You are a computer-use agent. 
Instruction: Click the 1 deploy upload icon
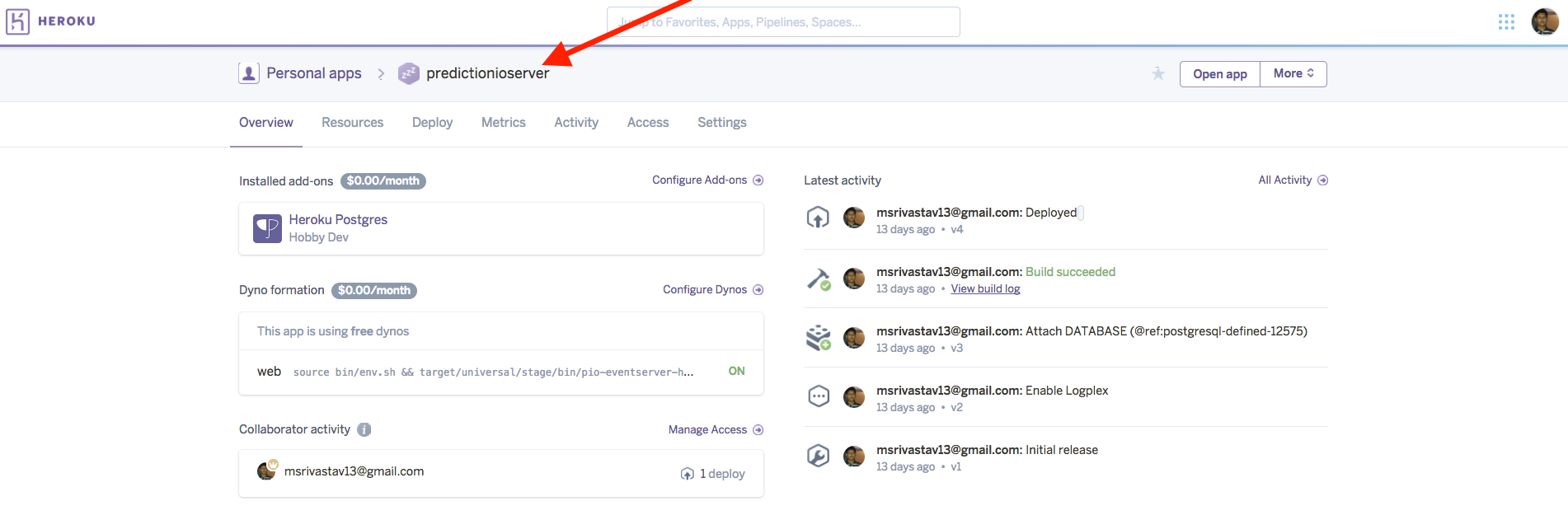coord(688,474)
